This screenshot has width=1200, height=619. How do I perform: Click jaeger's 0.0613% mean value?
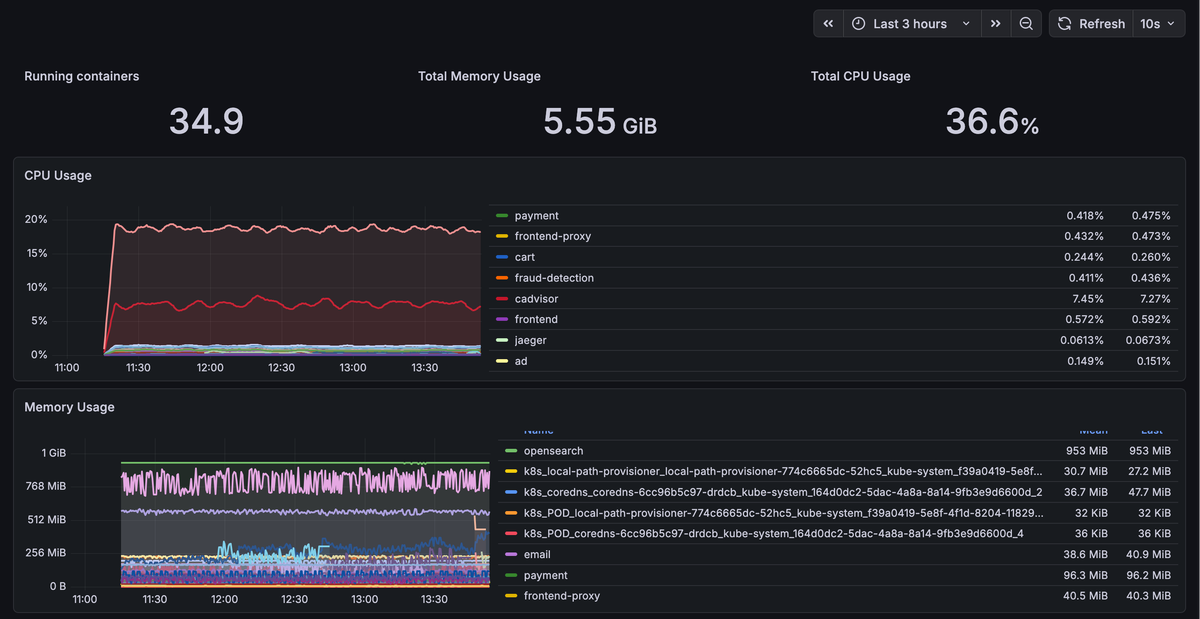[x=1082, y=341]
